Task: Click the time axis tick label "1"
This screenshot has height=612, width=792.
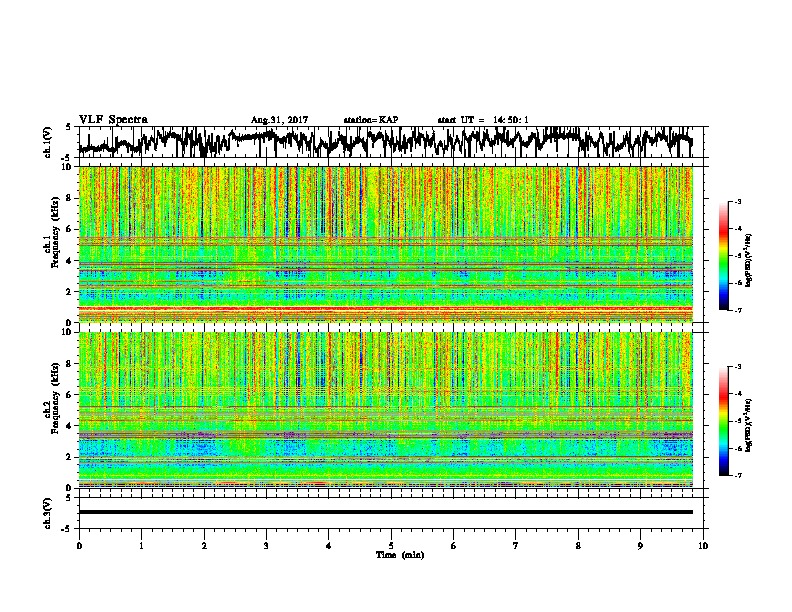Action: 141,546
